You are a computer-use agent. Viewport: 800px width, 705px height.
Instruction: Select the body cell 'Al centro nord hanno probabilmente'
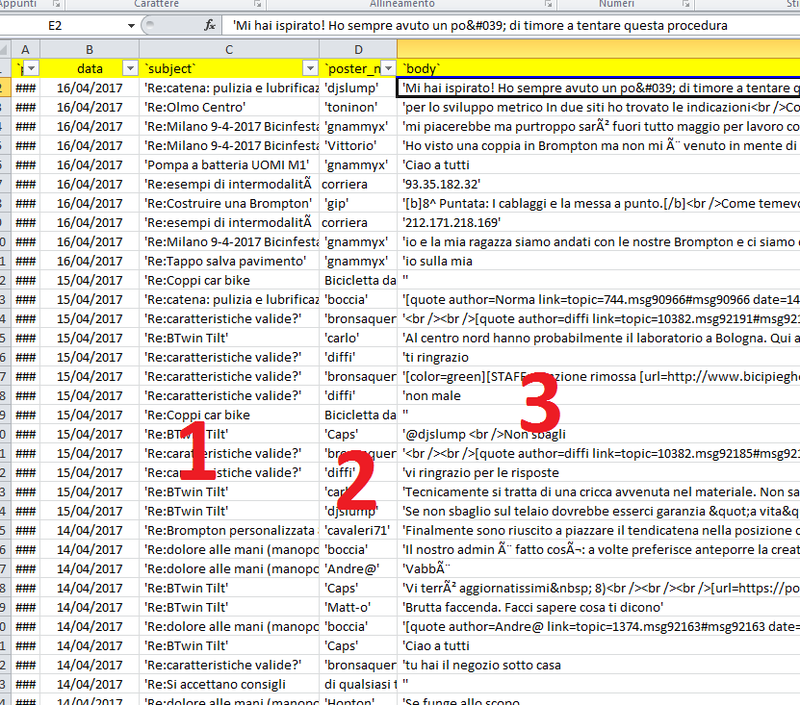coord(598,338)
